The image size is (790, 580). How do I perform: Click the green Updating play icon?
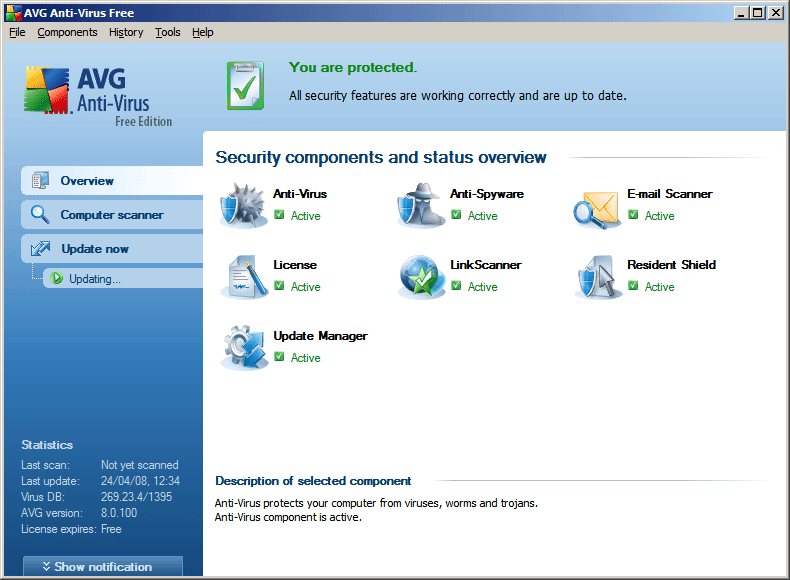coord(56,278)
